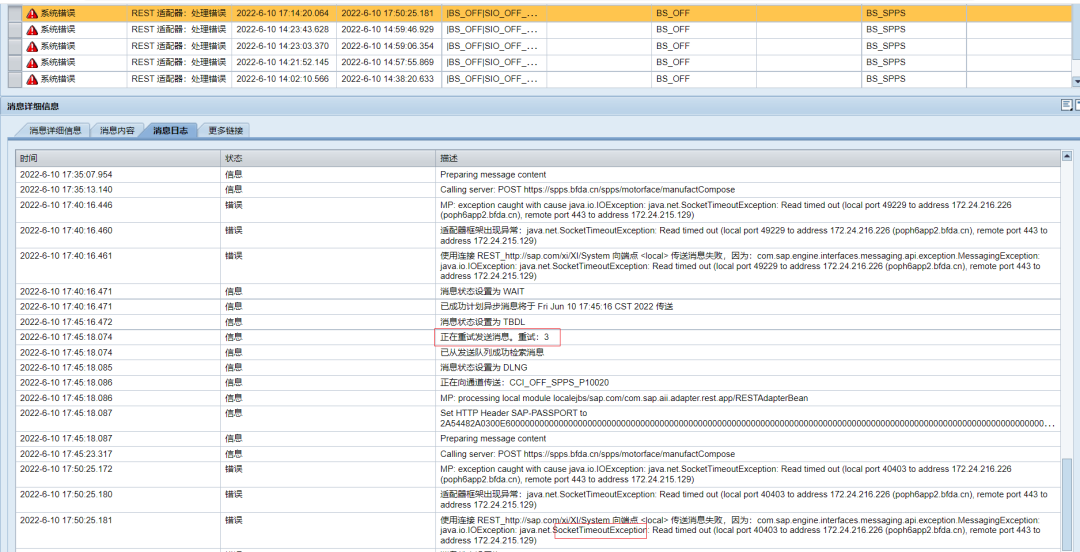The width and height of the screenshot is (1080, 552).
Task: Click the error icon of message started 14:02:10.566
Action: click(x=32, y=79)
